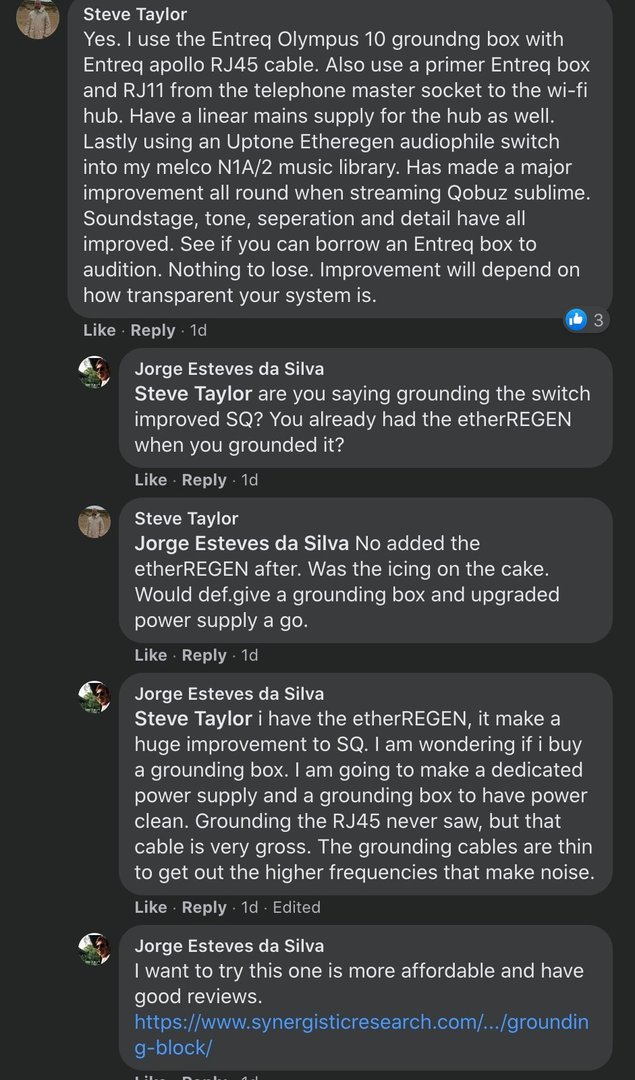This screenshot has height=1080, width=635.
Task: Click the Jorge Esteves da Silva mention in Steve's reply
Action: click(241, 544)
